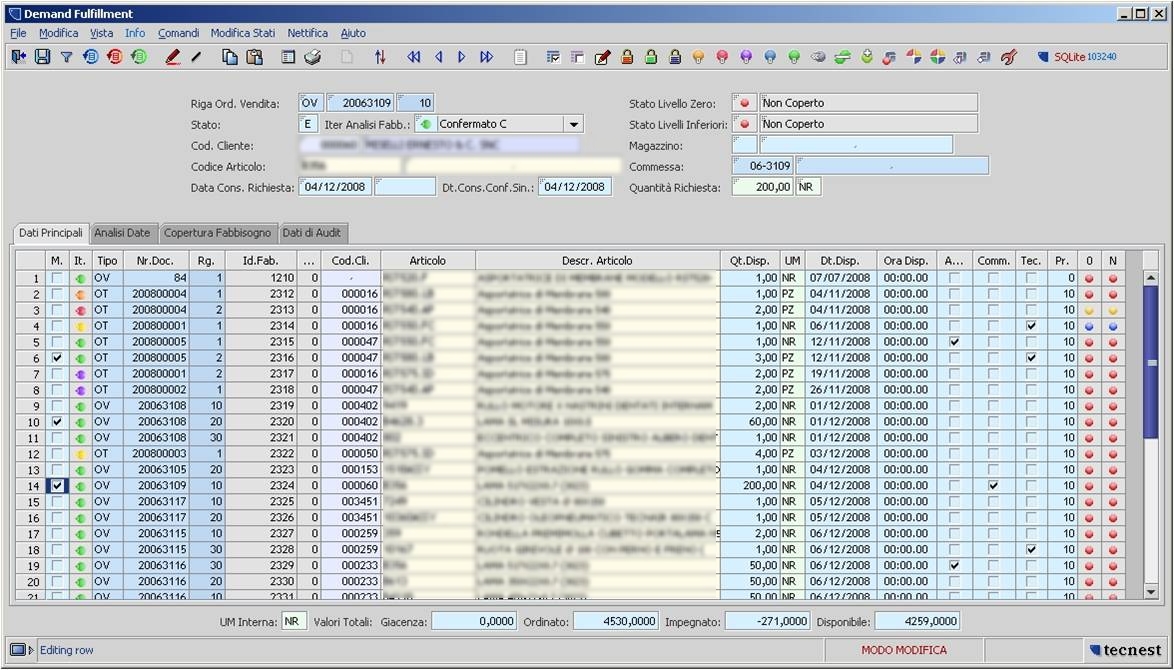This screenshot has width=1174, height=670.
Task: Click scrollbar down arrow of table
Action: point(1151,592)
